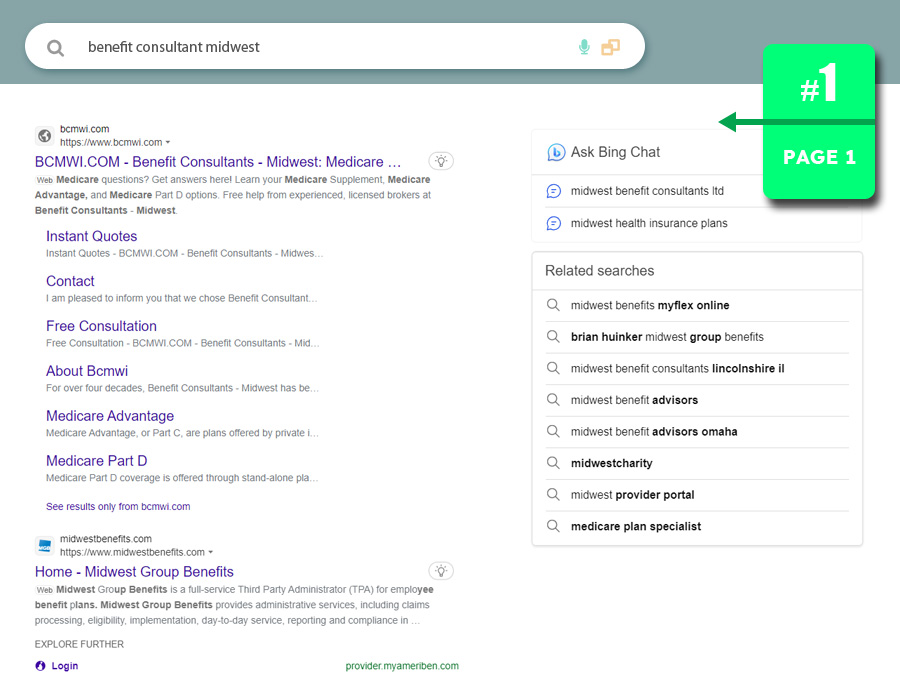
Task: Search related 'midwest benefit consultants lincolnshire il'
Action: click(677, 368)
